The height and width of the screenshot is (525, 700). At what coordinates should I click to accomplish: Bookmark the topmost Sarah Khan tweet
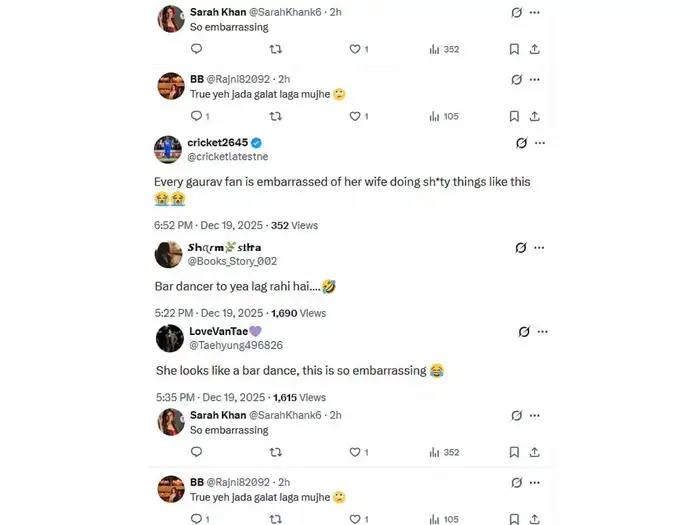[514, 49]
